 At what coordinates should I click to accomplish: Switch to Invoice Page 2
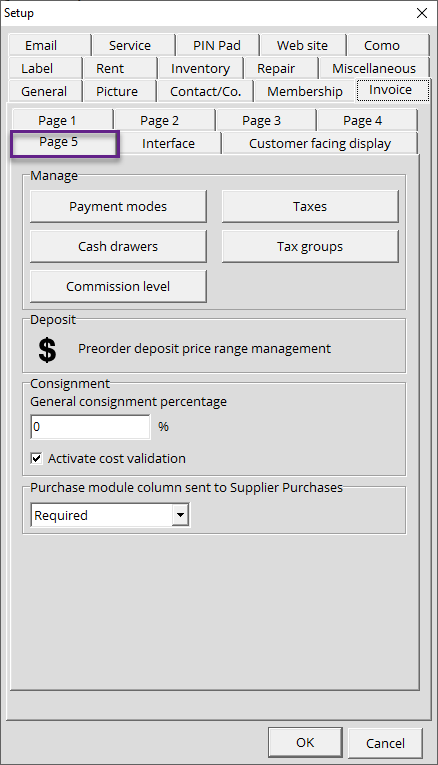pyautogui.click(x=164, y=121)
